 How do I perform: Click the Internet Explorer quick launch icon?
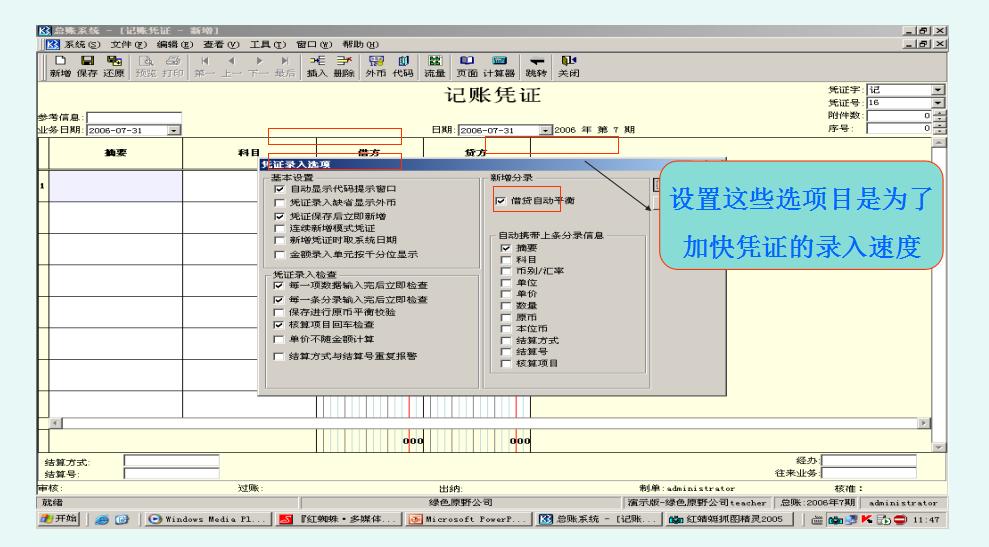tap(102, 519)
